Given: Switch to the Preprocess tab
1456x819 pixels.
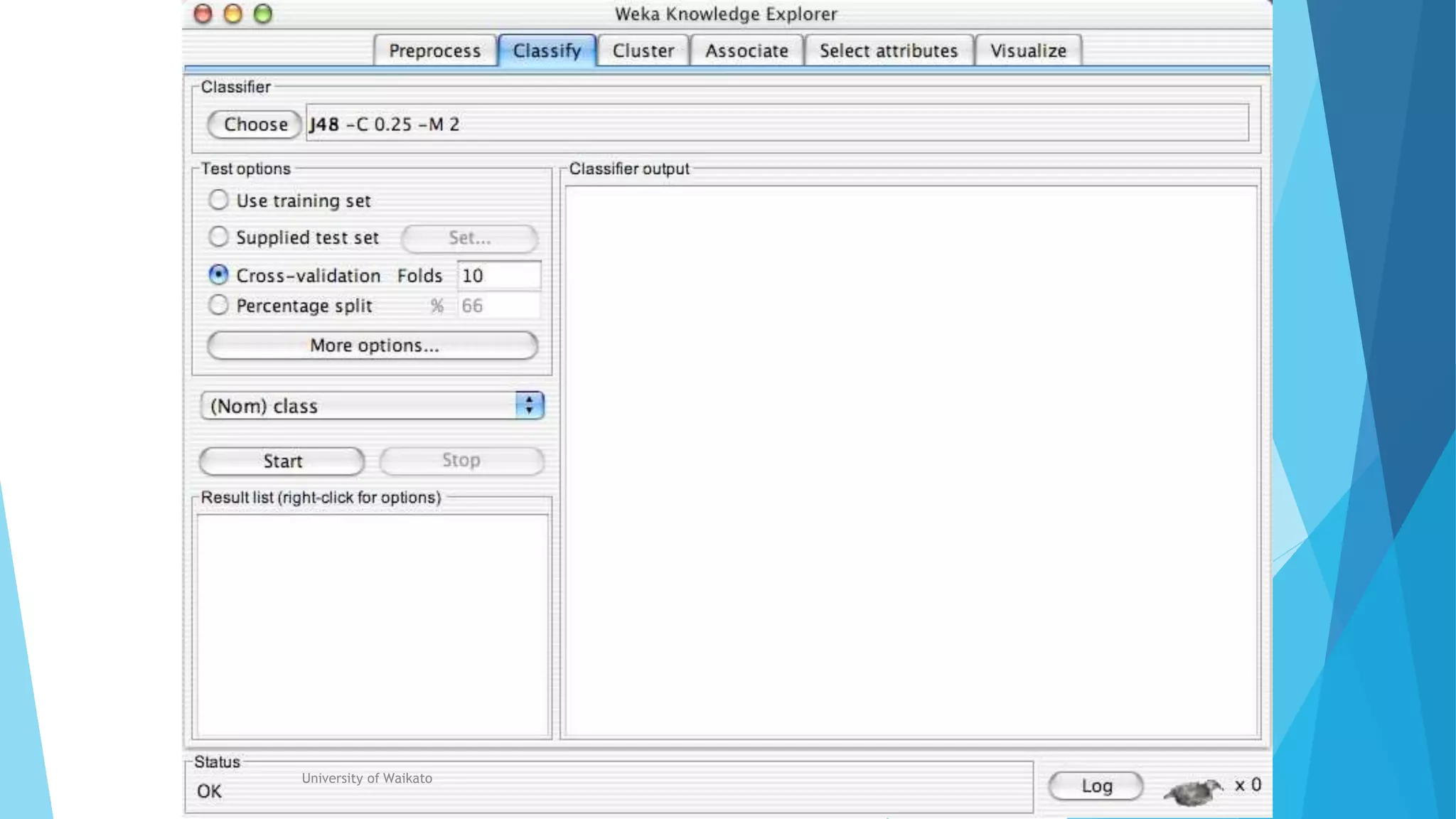Looking at the screenshot, I should tap(434, 51).
